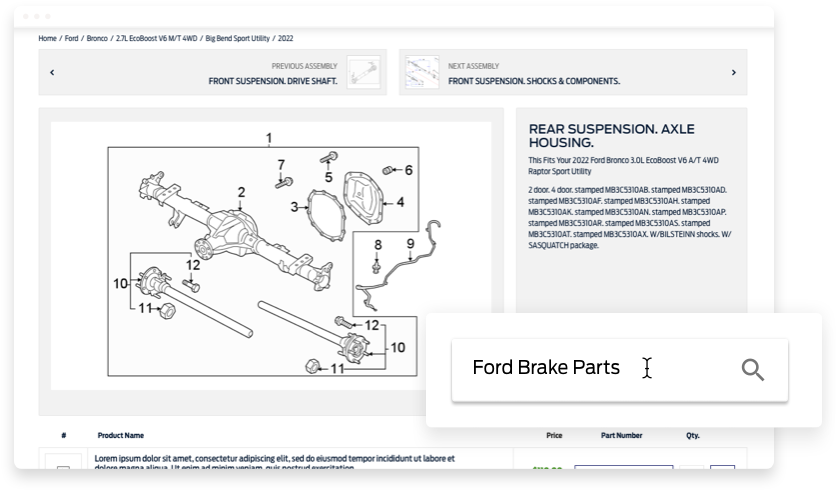Select part 4 differential cover callout
Screen dimensions: 838x491
point(400,202)
